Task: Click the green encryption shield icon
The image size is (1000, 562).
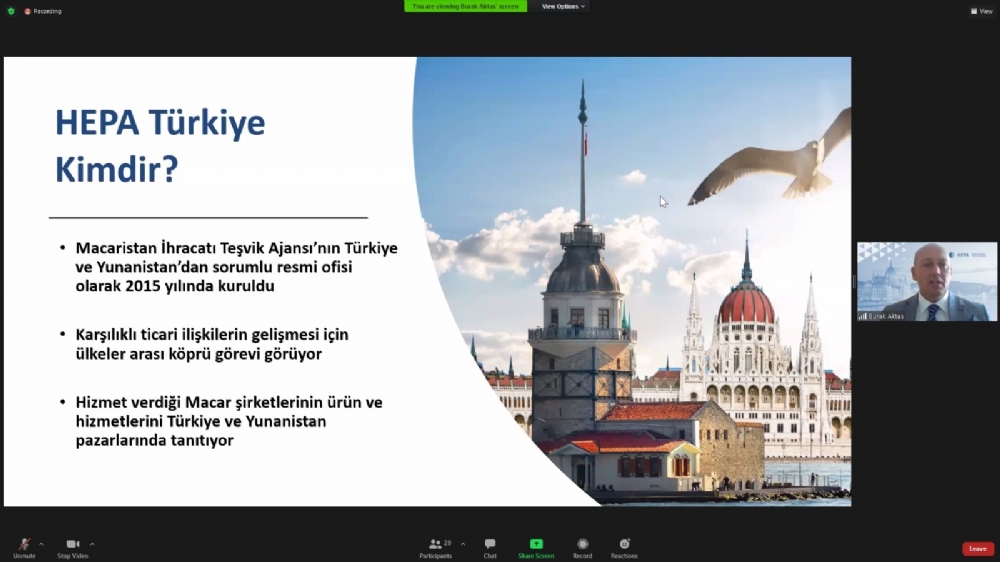Action: click(x=11, y=11)
